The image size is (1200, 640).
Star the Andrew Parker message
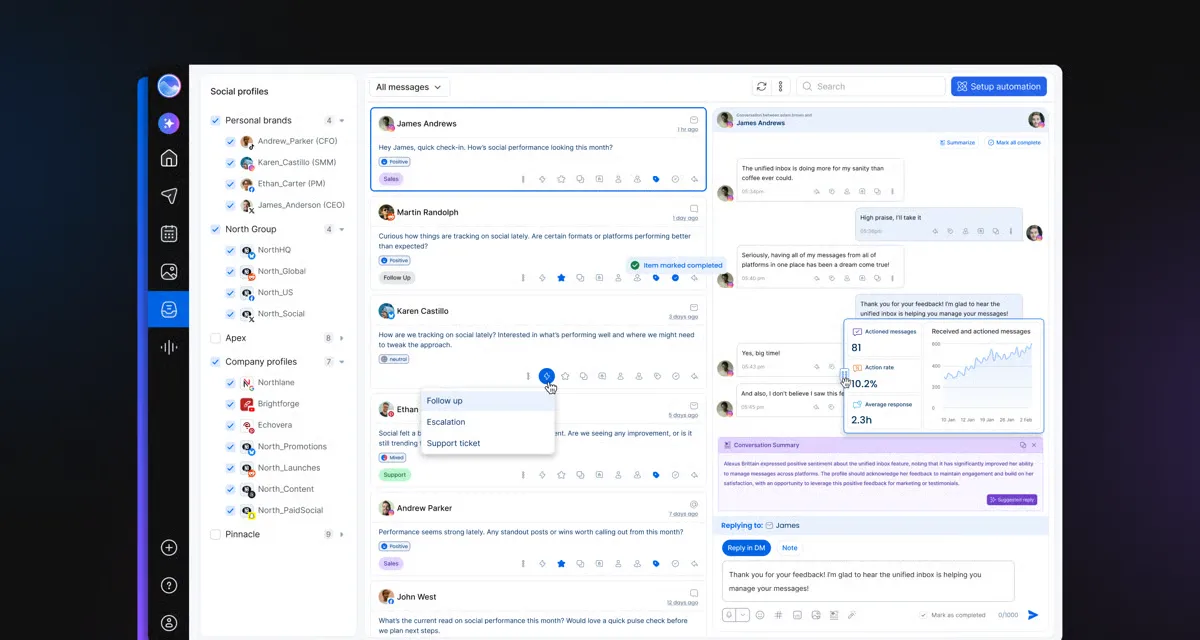coord(561,563)
